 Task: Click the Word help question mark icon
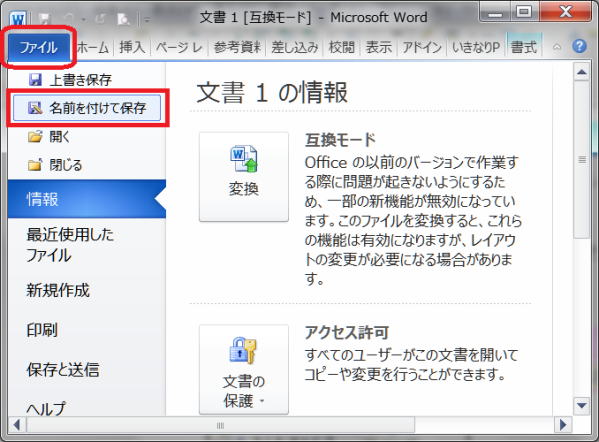click(x=579, y=47)
